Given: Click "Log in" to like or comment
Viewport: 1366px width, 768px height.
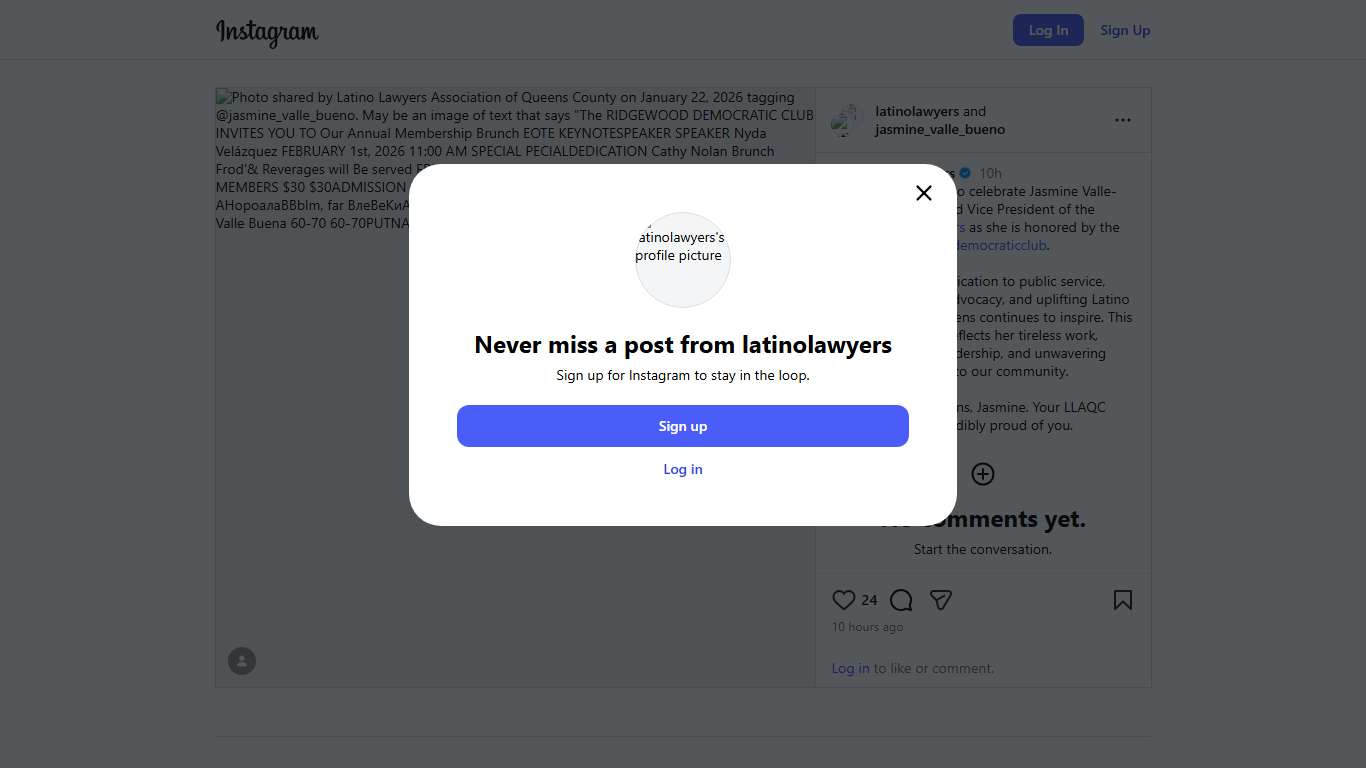Looking at the screenshot, I should pyautogui.click(x=850, y=668).
